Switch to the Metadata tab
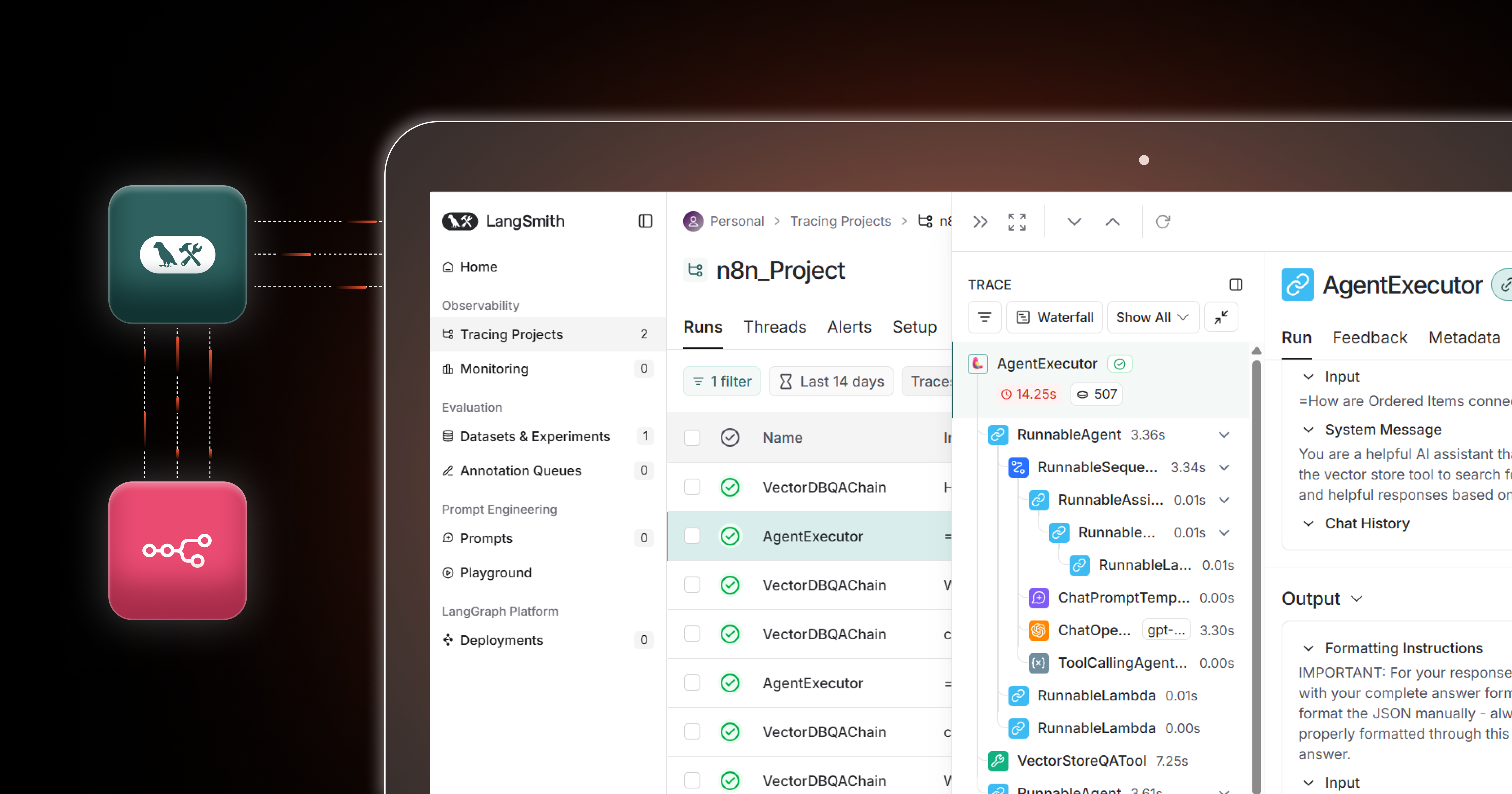This screenshot has width=1512, height=794. tap(1464, 338)
